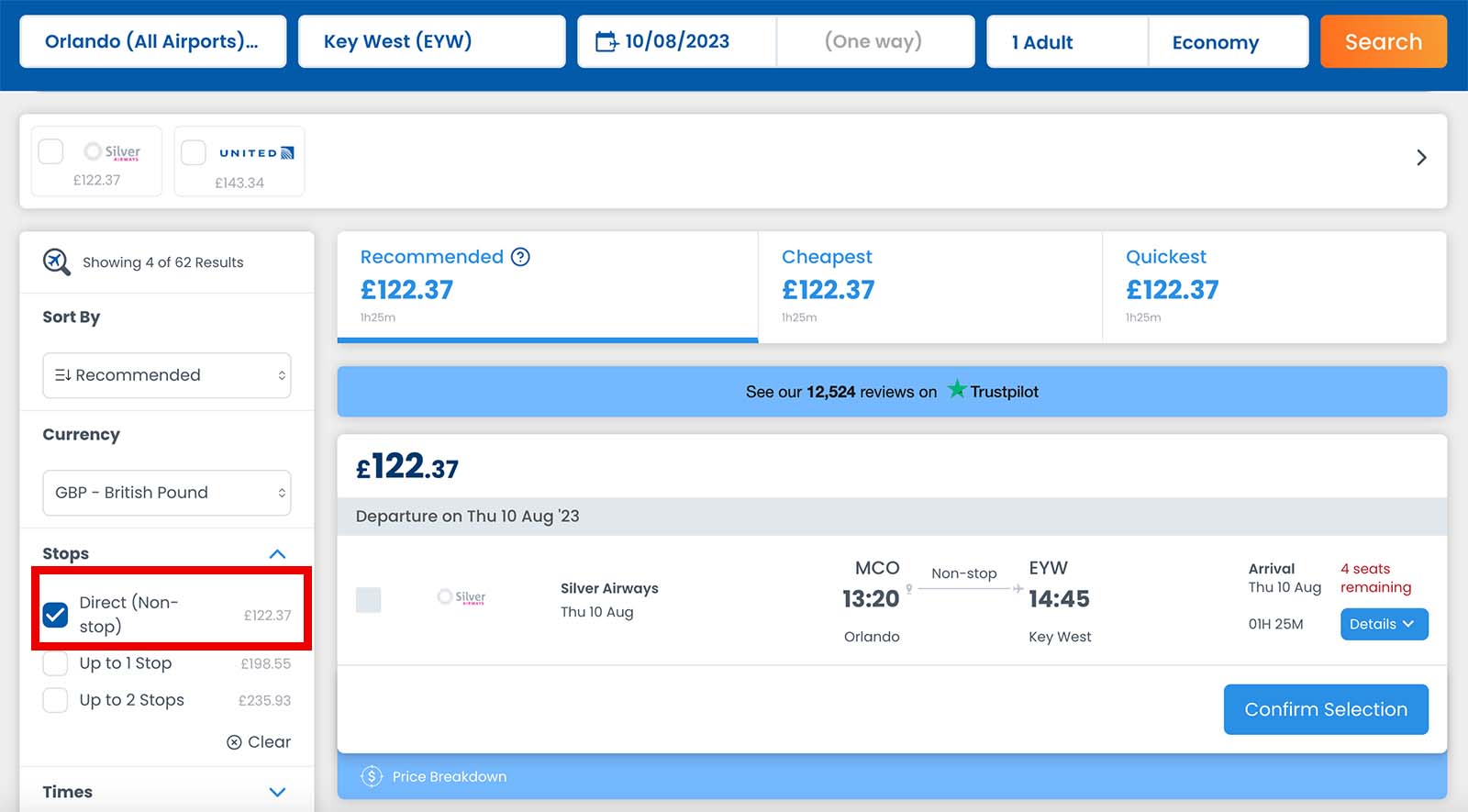Open the Sort By Recommended dropdown

click(x=167, y=375)
